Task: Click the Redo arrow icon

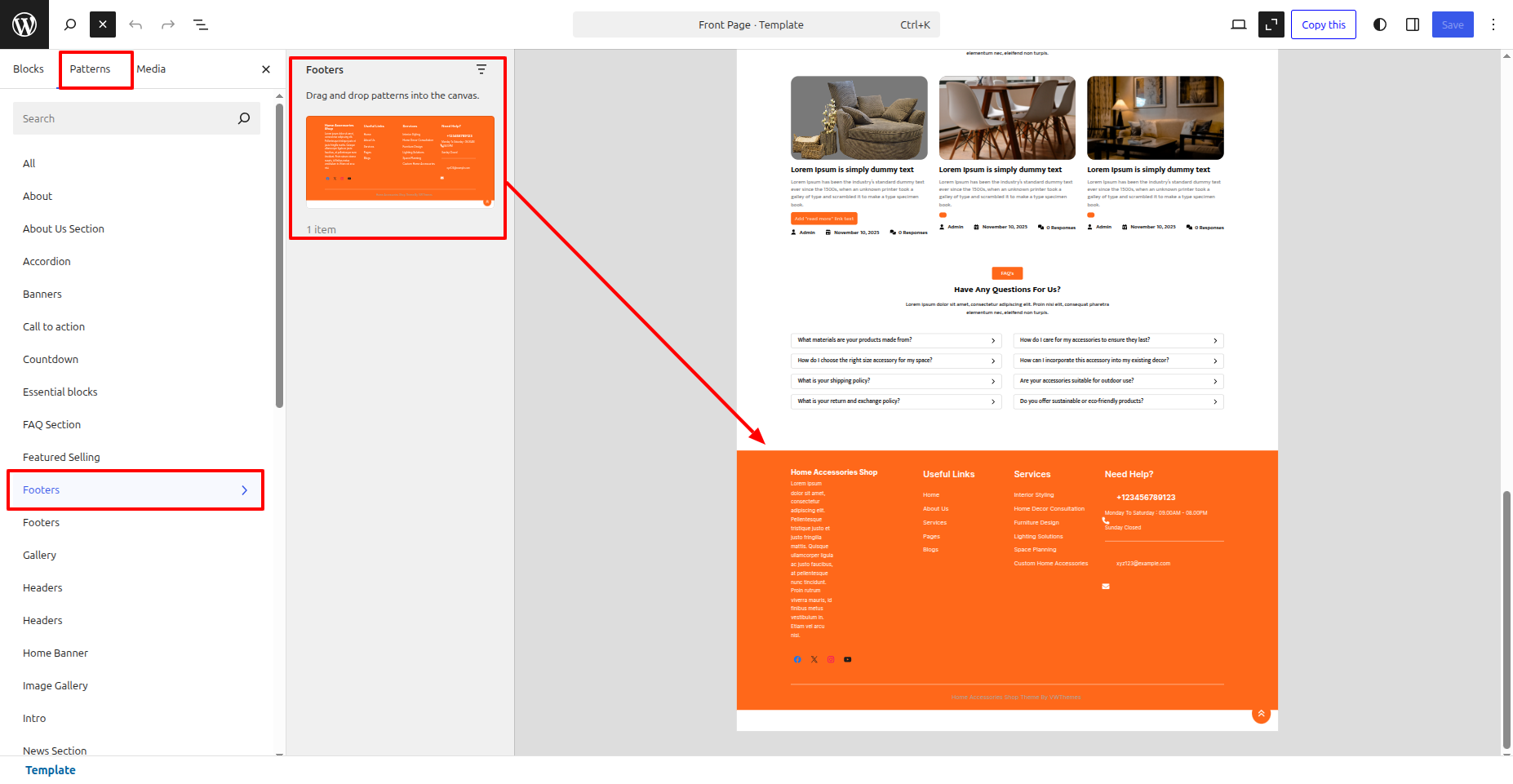Action: point(168,24)
